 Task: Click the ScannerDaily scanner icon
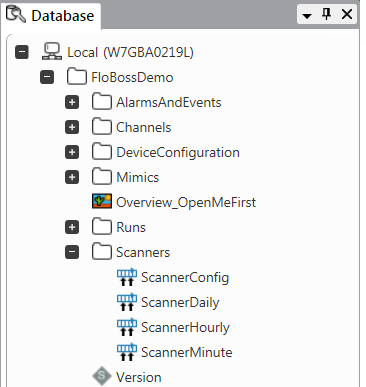tap(127, 302)
